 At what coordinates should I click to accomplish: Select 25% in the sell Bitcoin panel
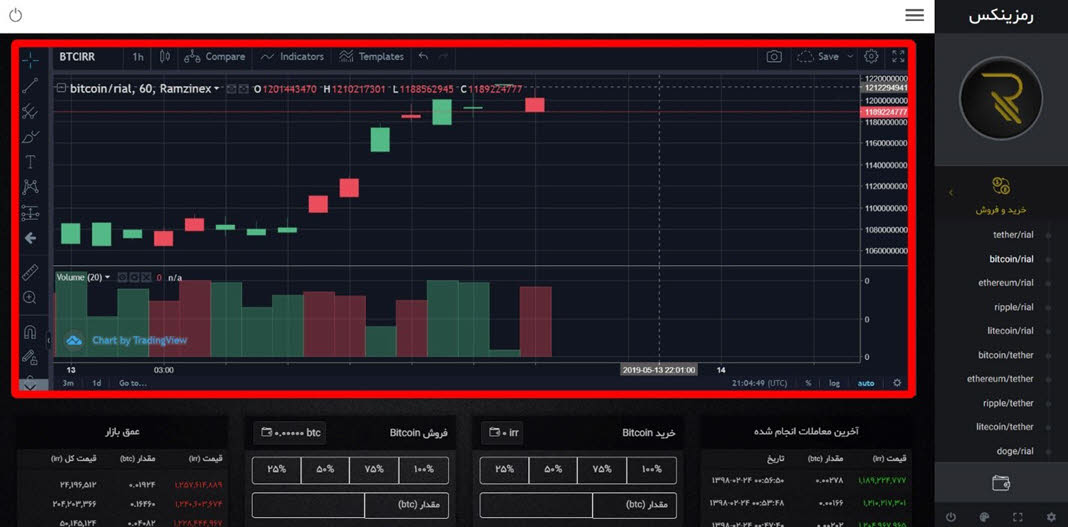point(276,470)
